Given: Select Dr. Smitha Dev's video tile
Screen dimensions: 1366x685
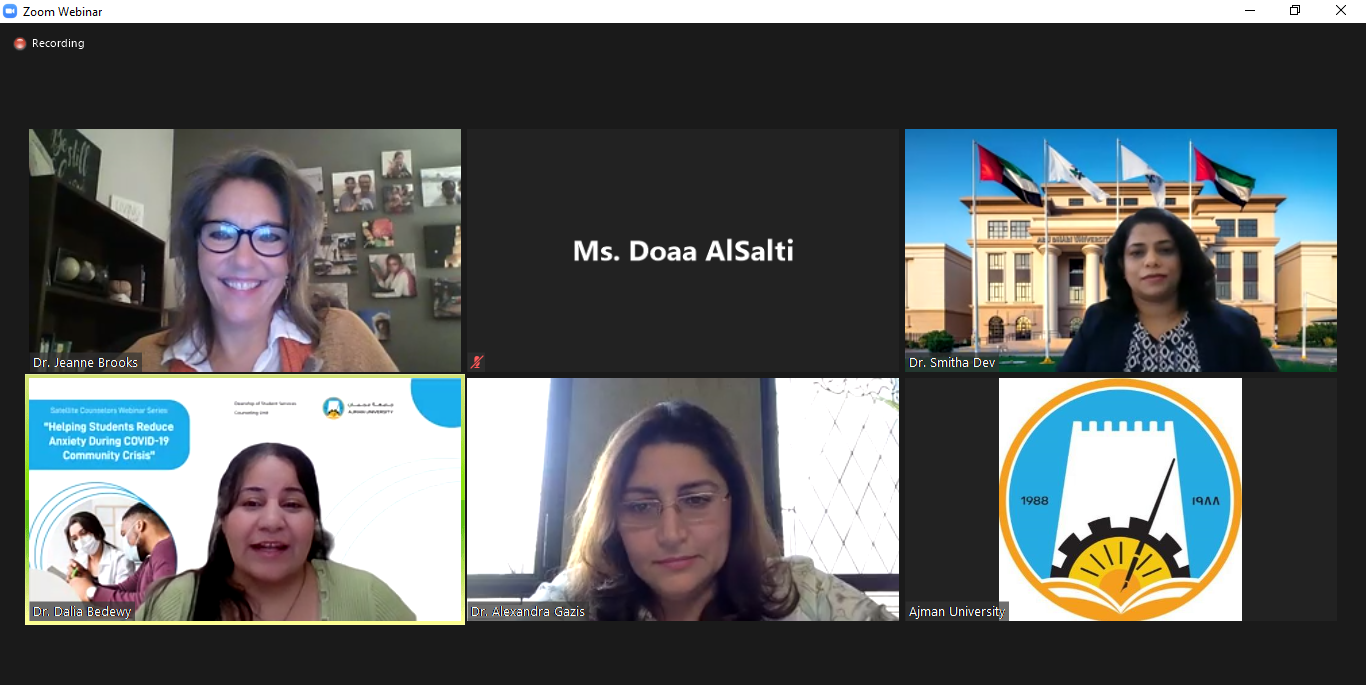Looking at the screenshot, I should click(x=1121, y=250).
